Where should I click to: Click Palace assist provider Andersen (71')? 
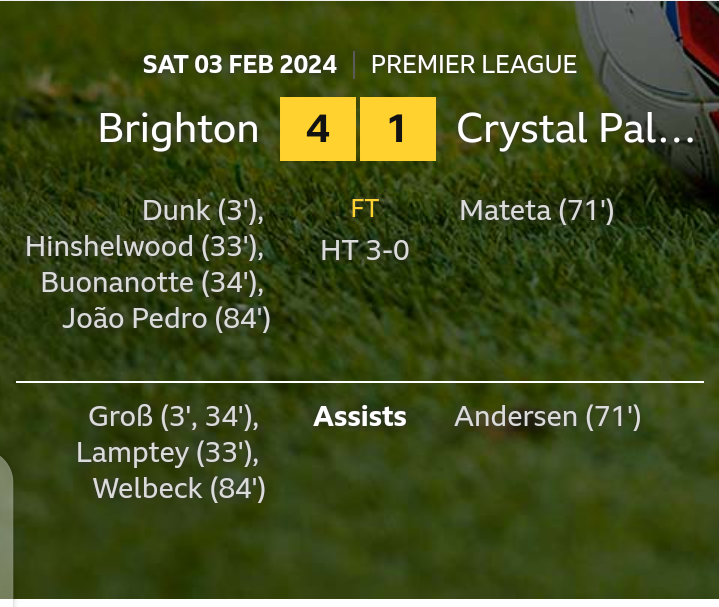point(547,417)
